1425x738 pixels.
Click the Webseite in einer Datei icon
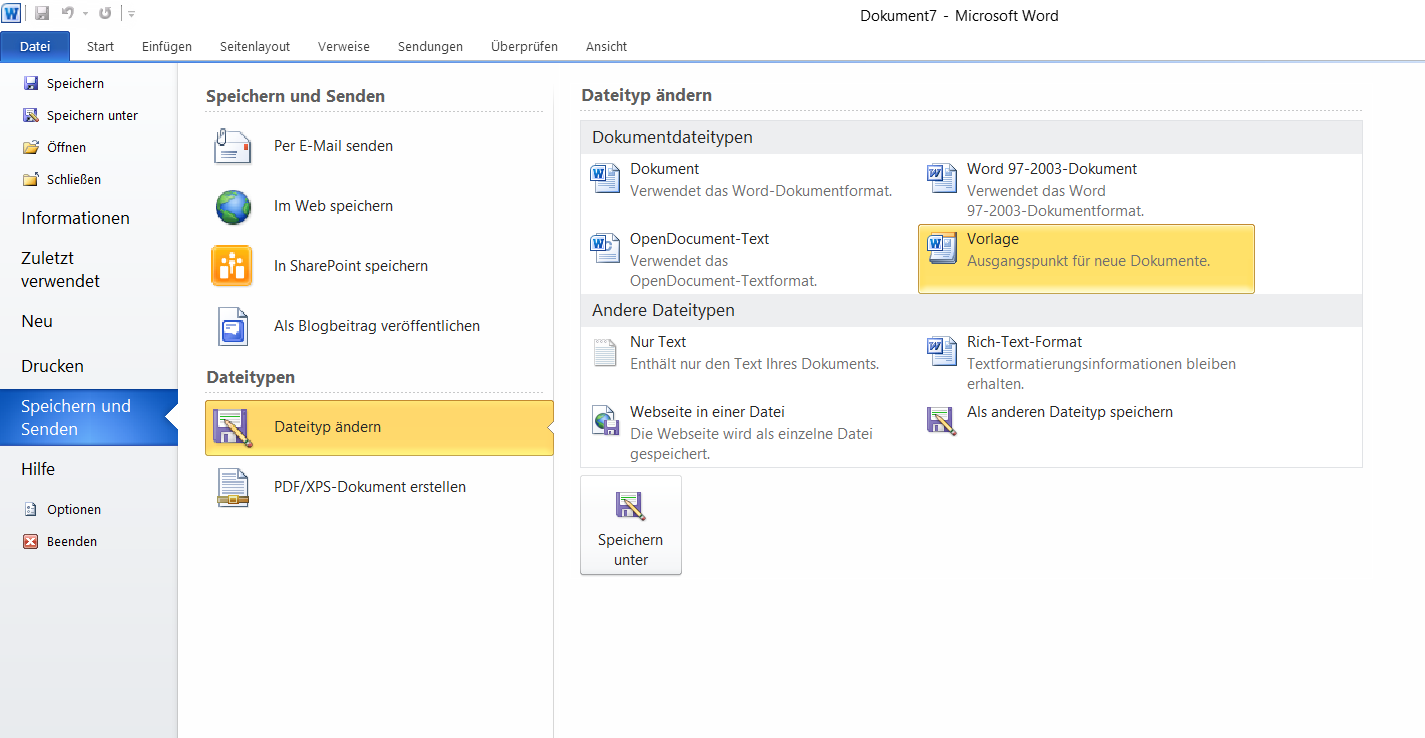(x=606, y=421)
